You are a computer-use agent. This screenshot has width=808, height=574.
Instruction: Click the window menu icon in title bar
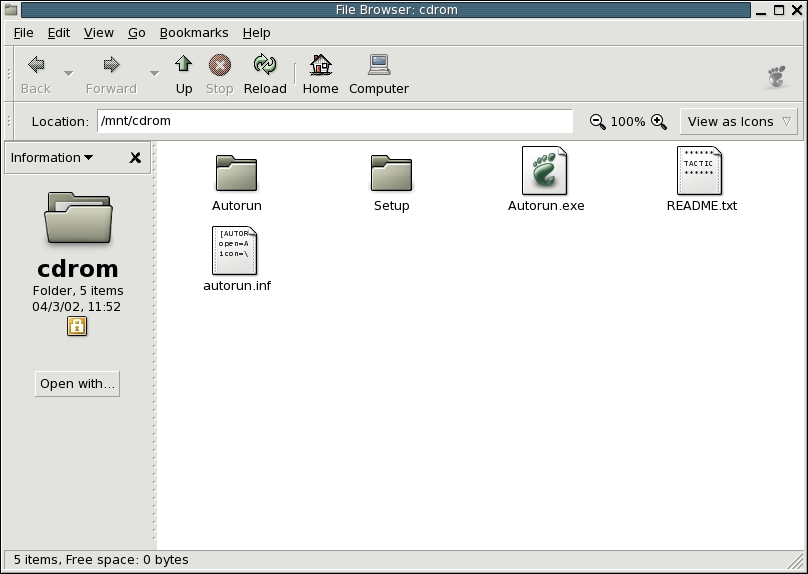[x=10, y=10]
